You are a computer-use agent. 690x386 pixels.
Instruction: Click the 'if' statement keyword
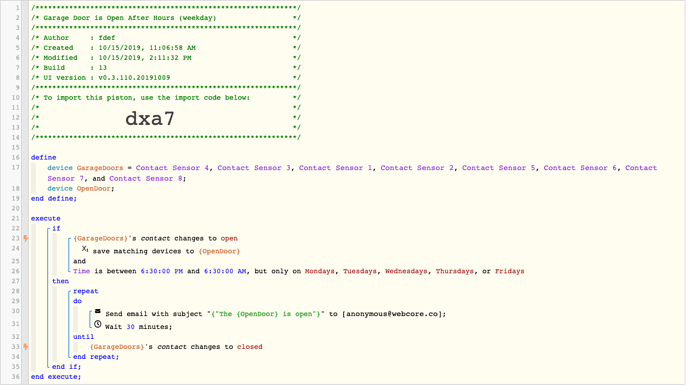pyautogui.click(x=56, y=228)
